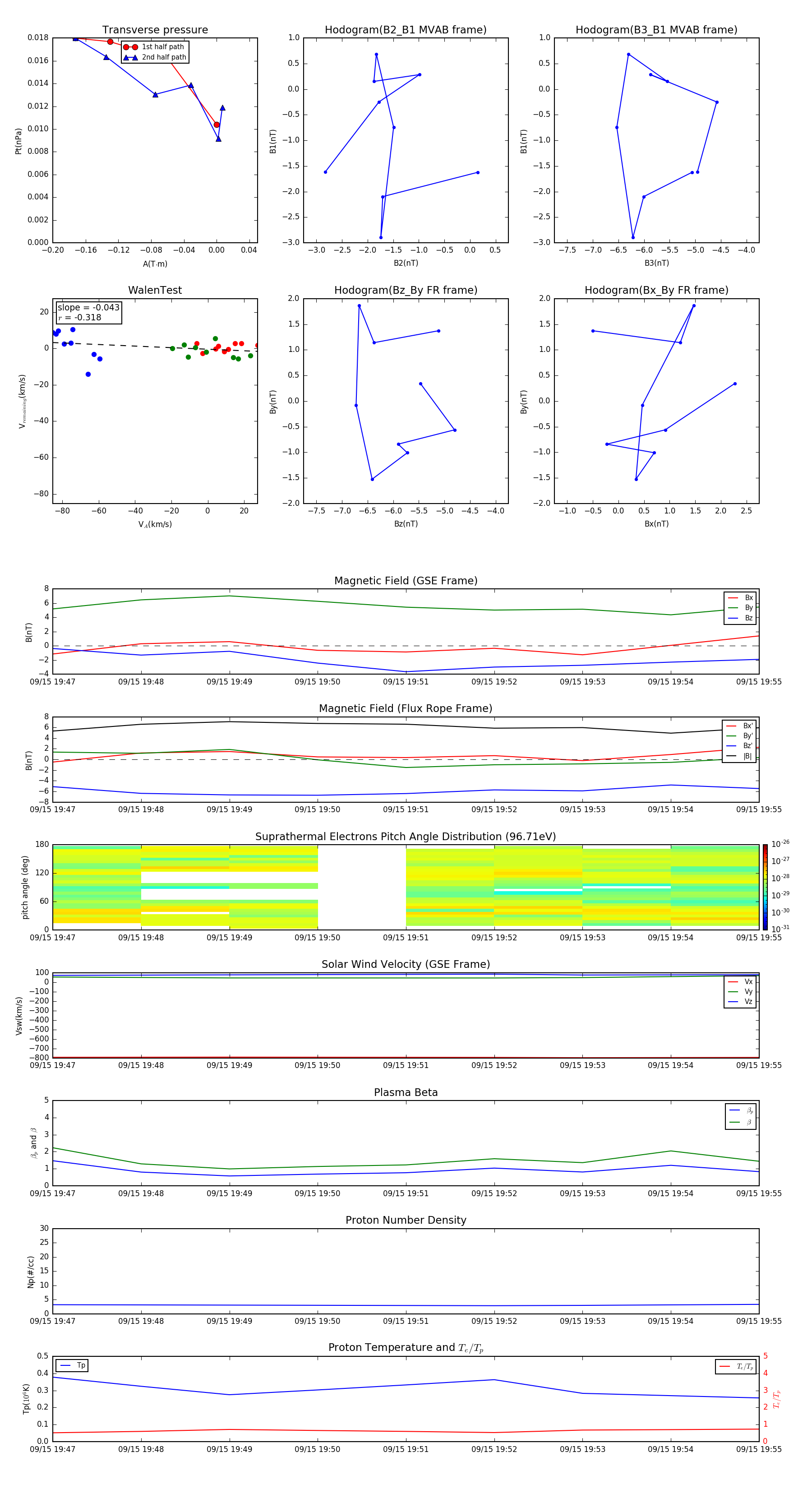The height and width of the screenshot is (1489, 812).
Task: Click the "Plasma Beta" panel title
Action: pyautogui.click(x=406, y=1092)
